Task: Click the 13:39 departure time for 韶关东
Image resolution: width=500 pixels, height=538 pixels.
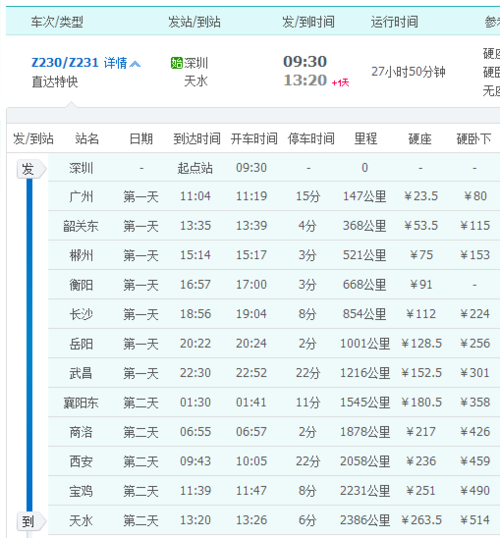Action: (x=251, y=226)
